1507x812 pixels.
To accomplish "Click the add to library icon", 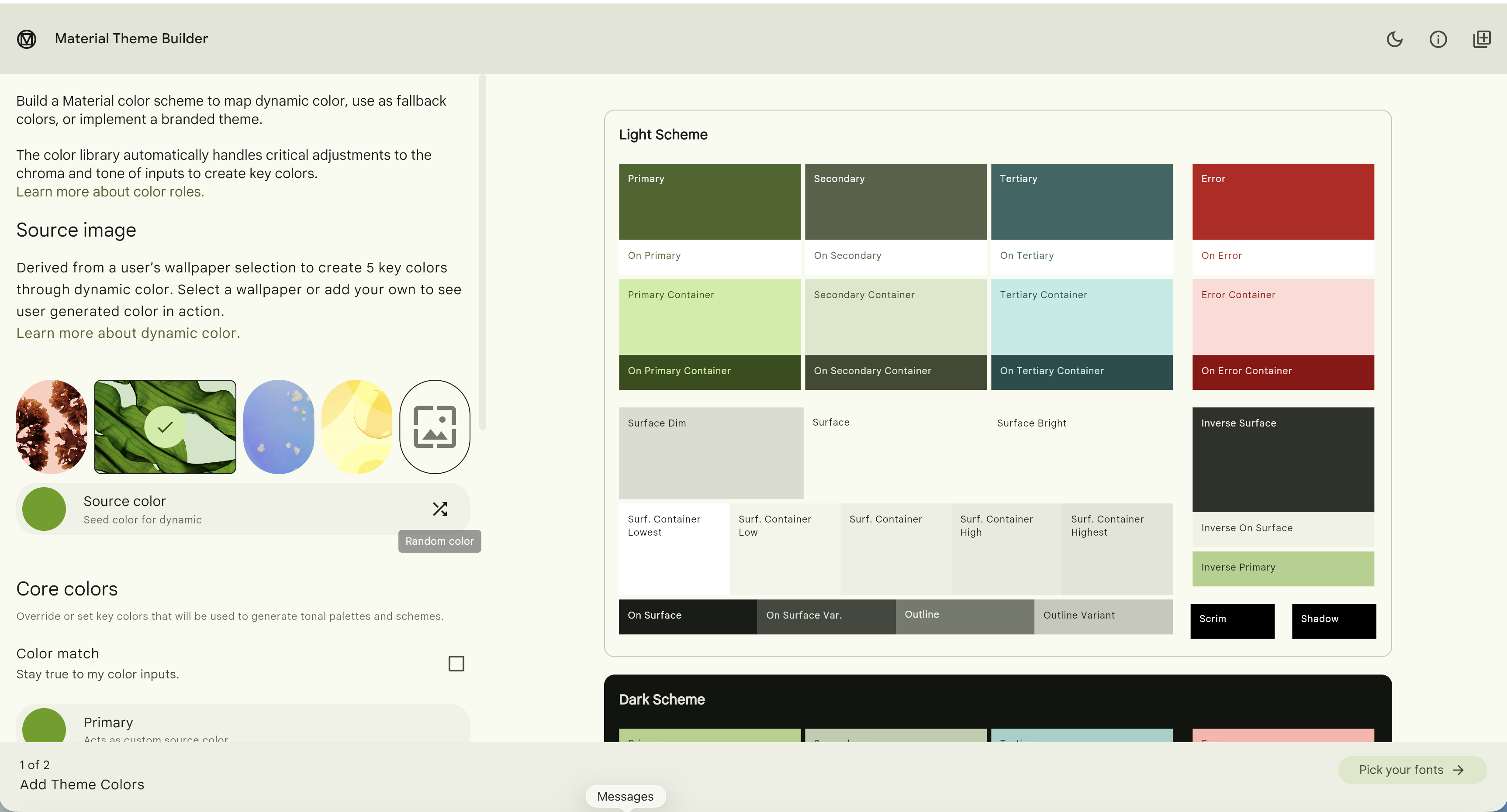I will [x=1482, y=39].
